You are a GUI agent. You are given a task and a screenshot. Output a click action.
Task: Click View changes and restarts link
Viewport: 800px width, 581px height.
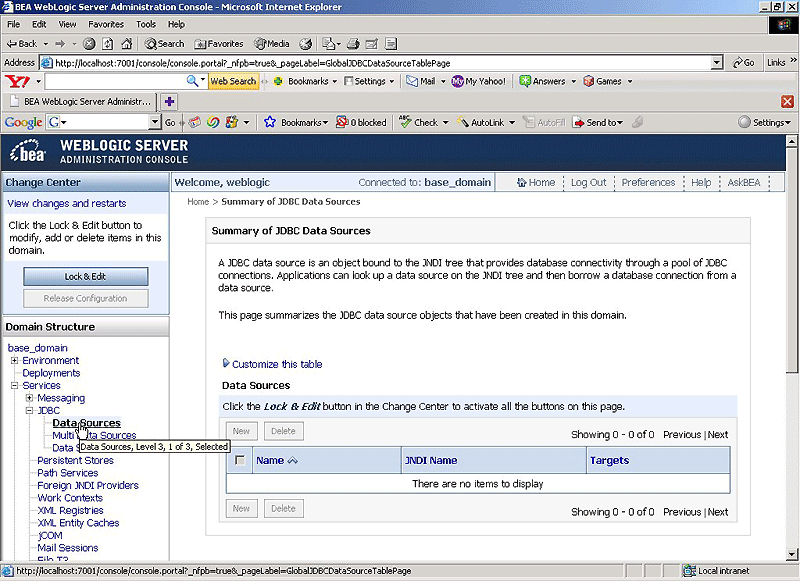67,204
